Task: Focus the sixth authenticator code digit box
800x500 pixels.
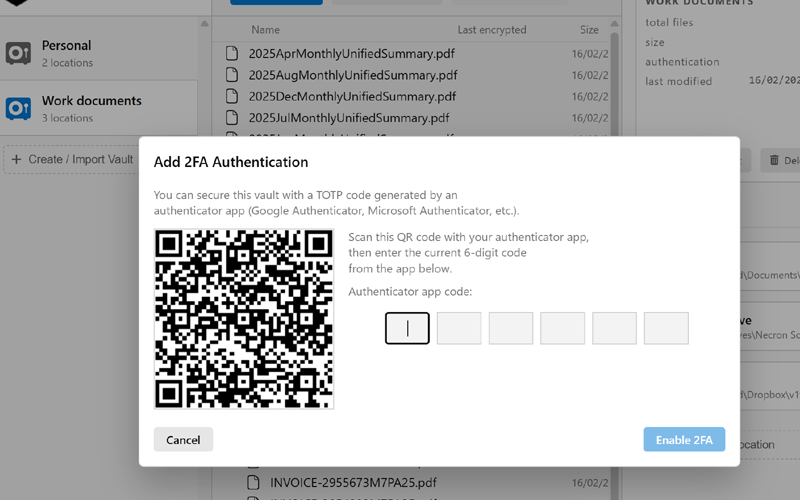Action: click(666, 328)
